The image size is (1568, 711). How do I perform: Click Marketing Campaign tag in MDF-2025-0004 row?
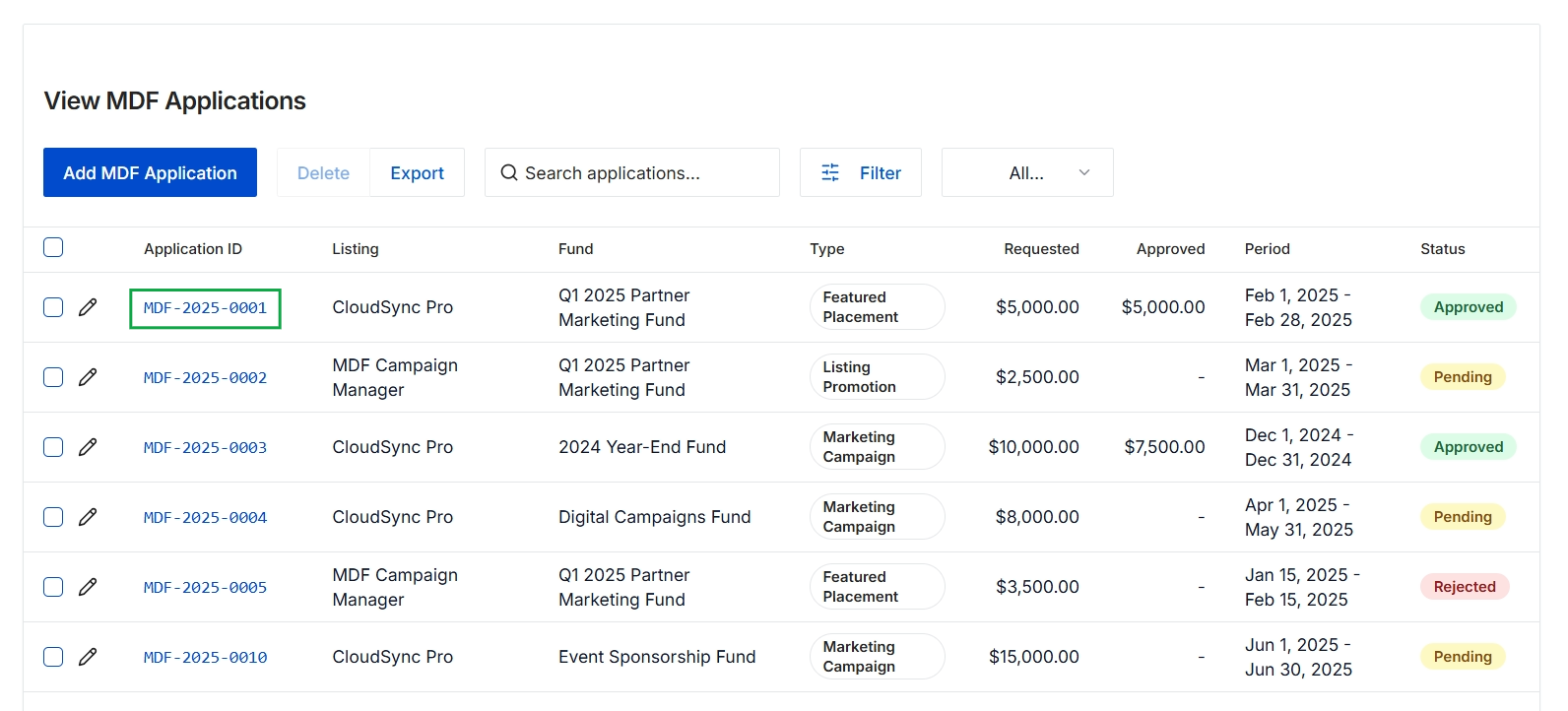(877, 517)
